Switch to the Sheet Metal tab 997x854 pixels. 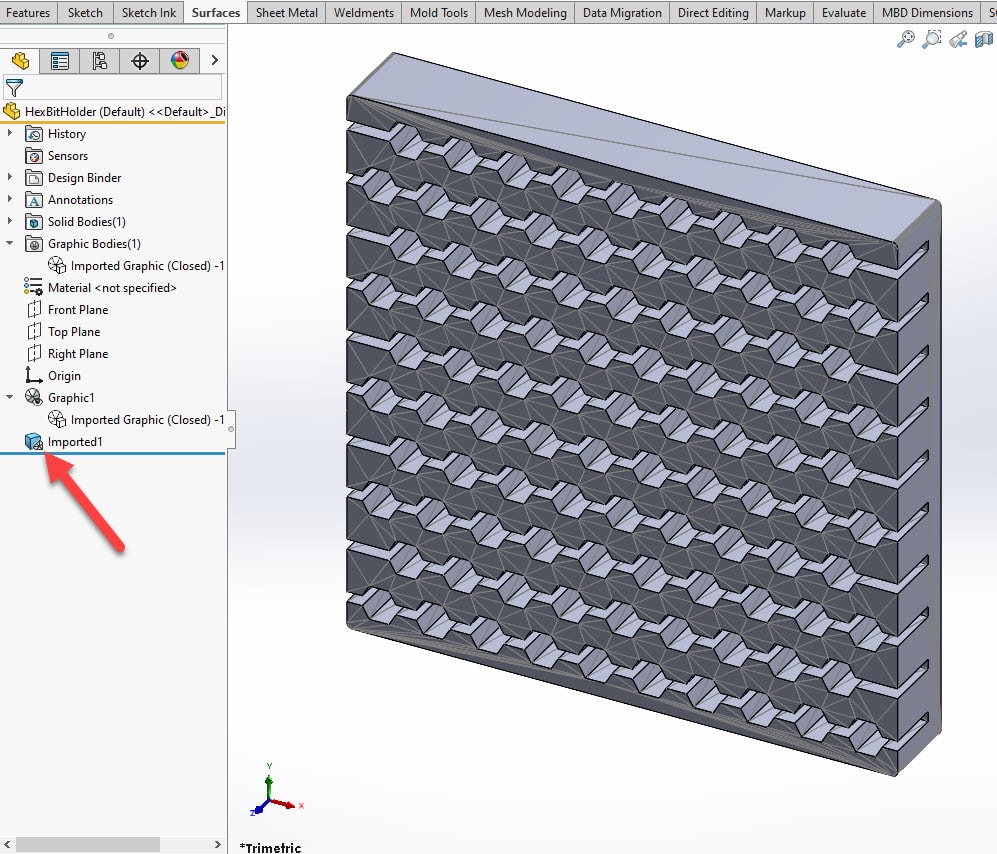point(287,13)
